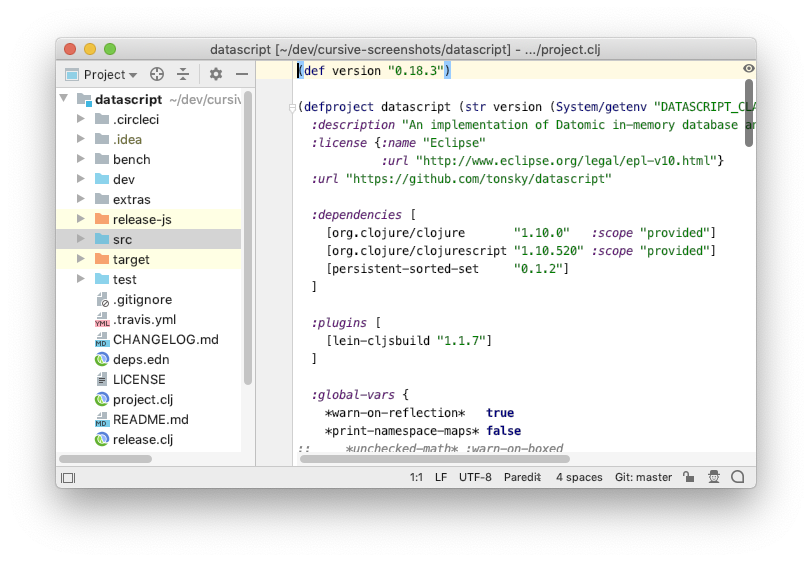Click the deps.edn Clojure icon
Image resolution: width=812 pixels, height=562 pixels.
(102, 359)
